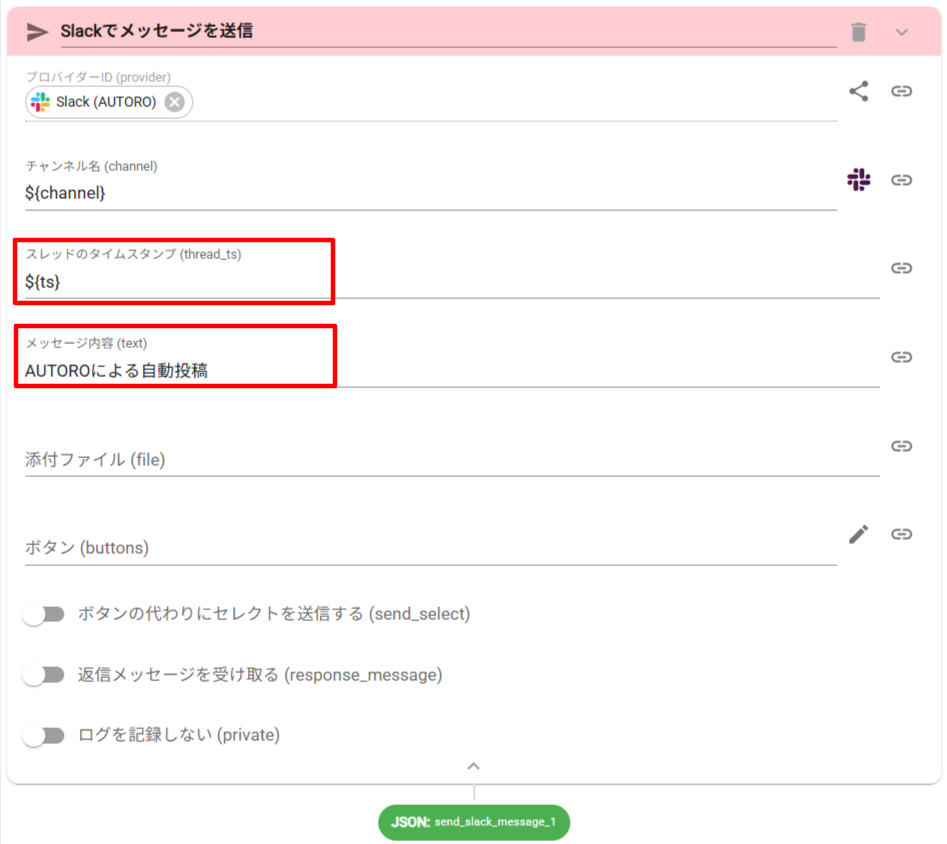Click the attachment file (file) field

pyautogui.click(x=452, y=460)
